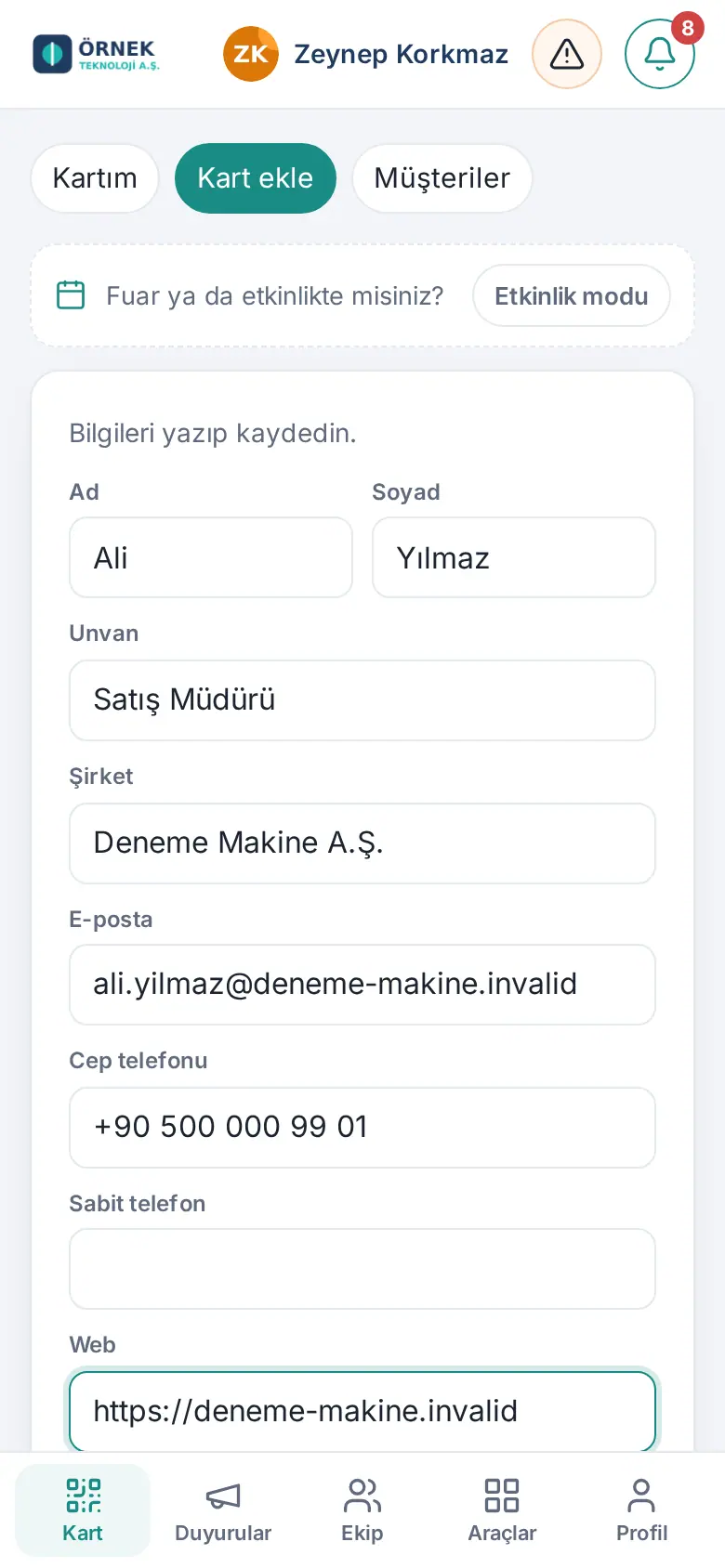The height and width of the screenshot is (1568, 725).
Task: Select the Kart ekle tab
Action: click(256, 178)
